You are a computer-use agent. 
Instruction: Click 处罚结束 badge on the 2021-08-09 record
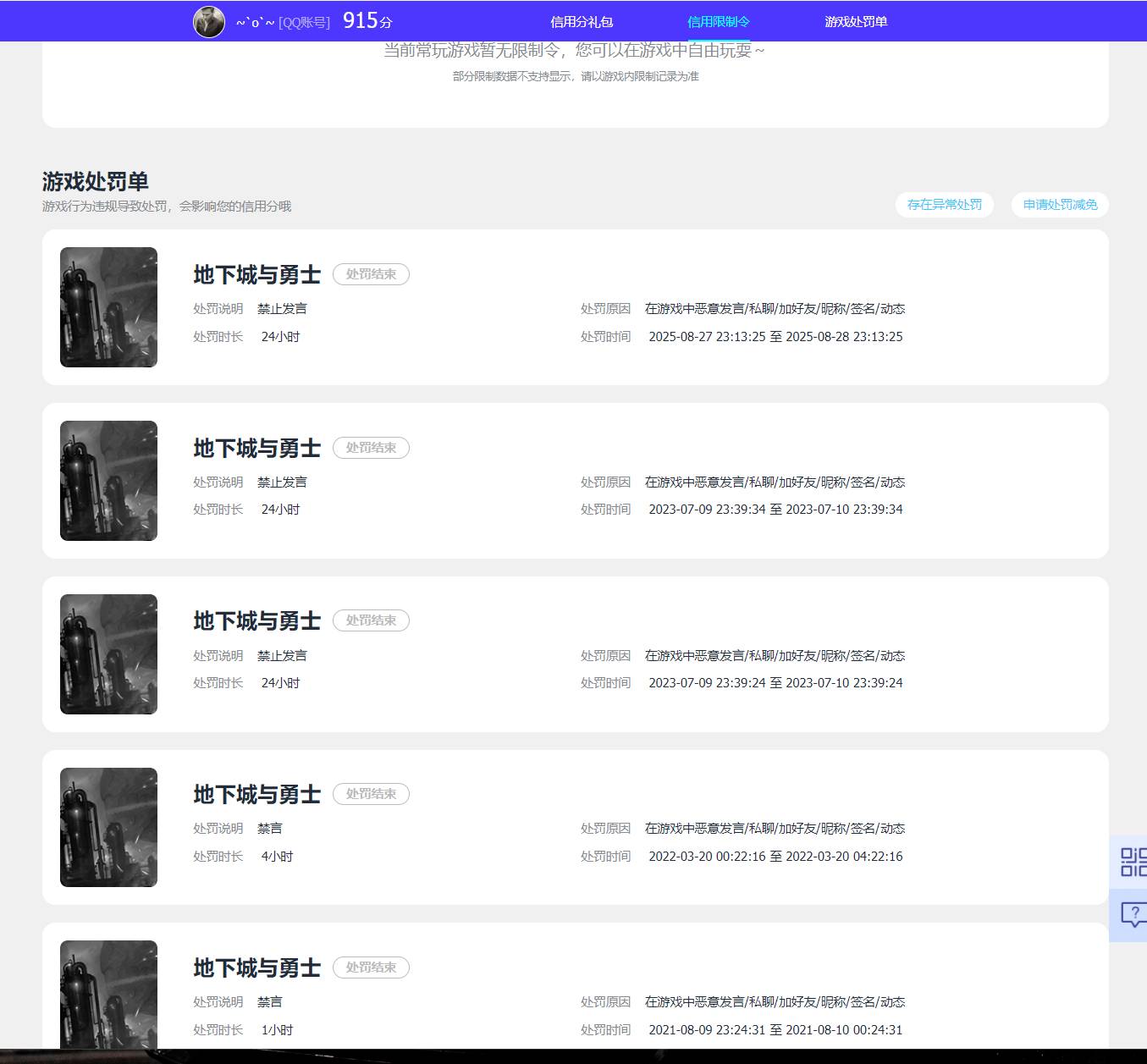click(x=371, y=968)
